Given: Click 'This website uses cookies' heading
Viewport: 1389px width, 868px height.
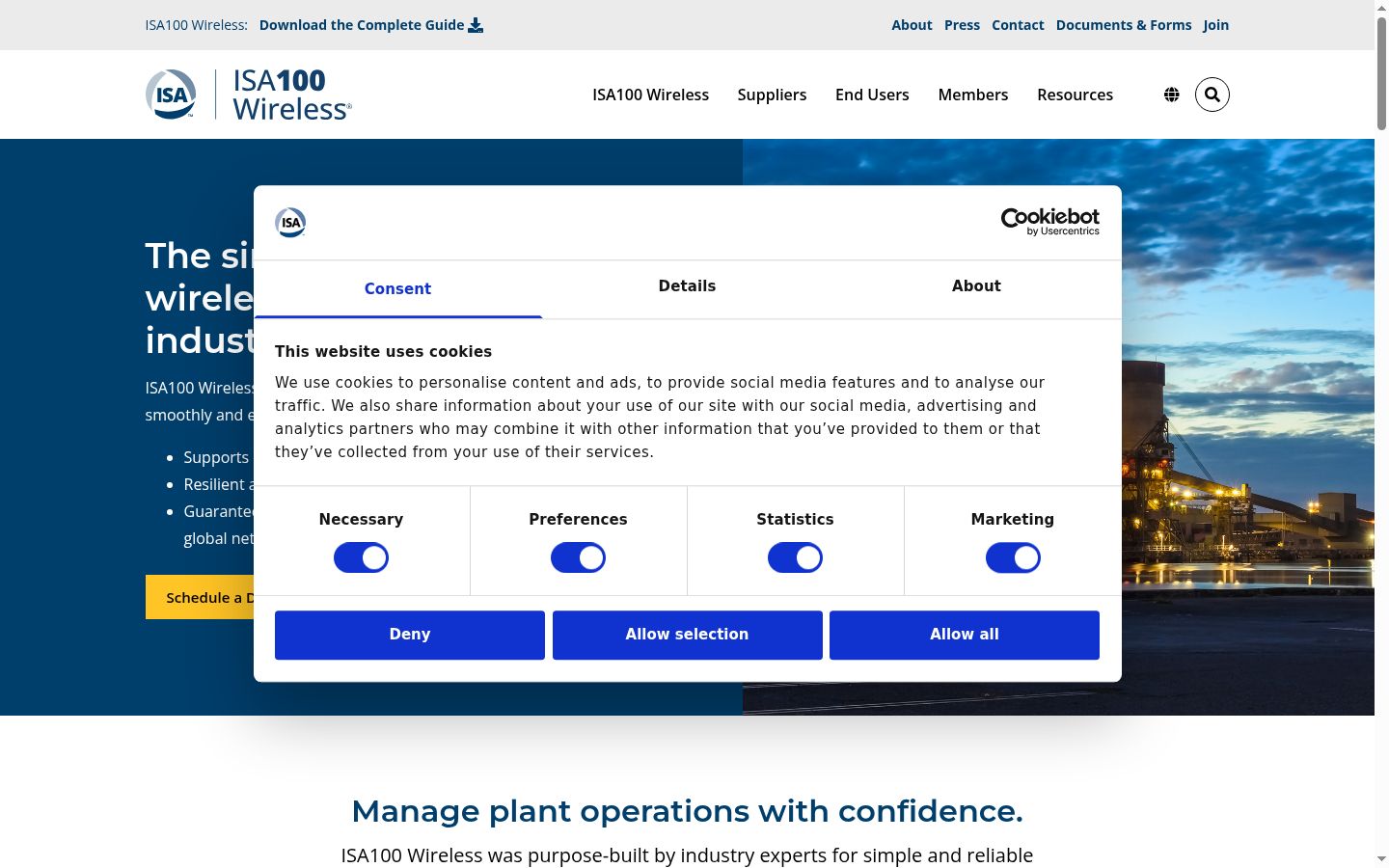Looking at the screenshot, I should (x=383, y=352).
